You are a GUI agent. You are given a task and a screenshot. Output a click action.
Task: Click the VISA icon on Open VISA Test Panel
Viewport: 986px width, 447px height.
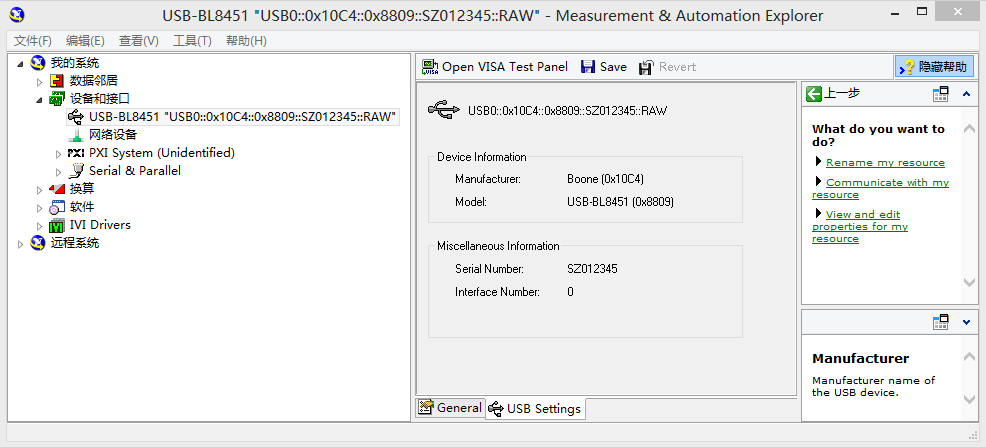pyautogui.click(x=430, y=67)
